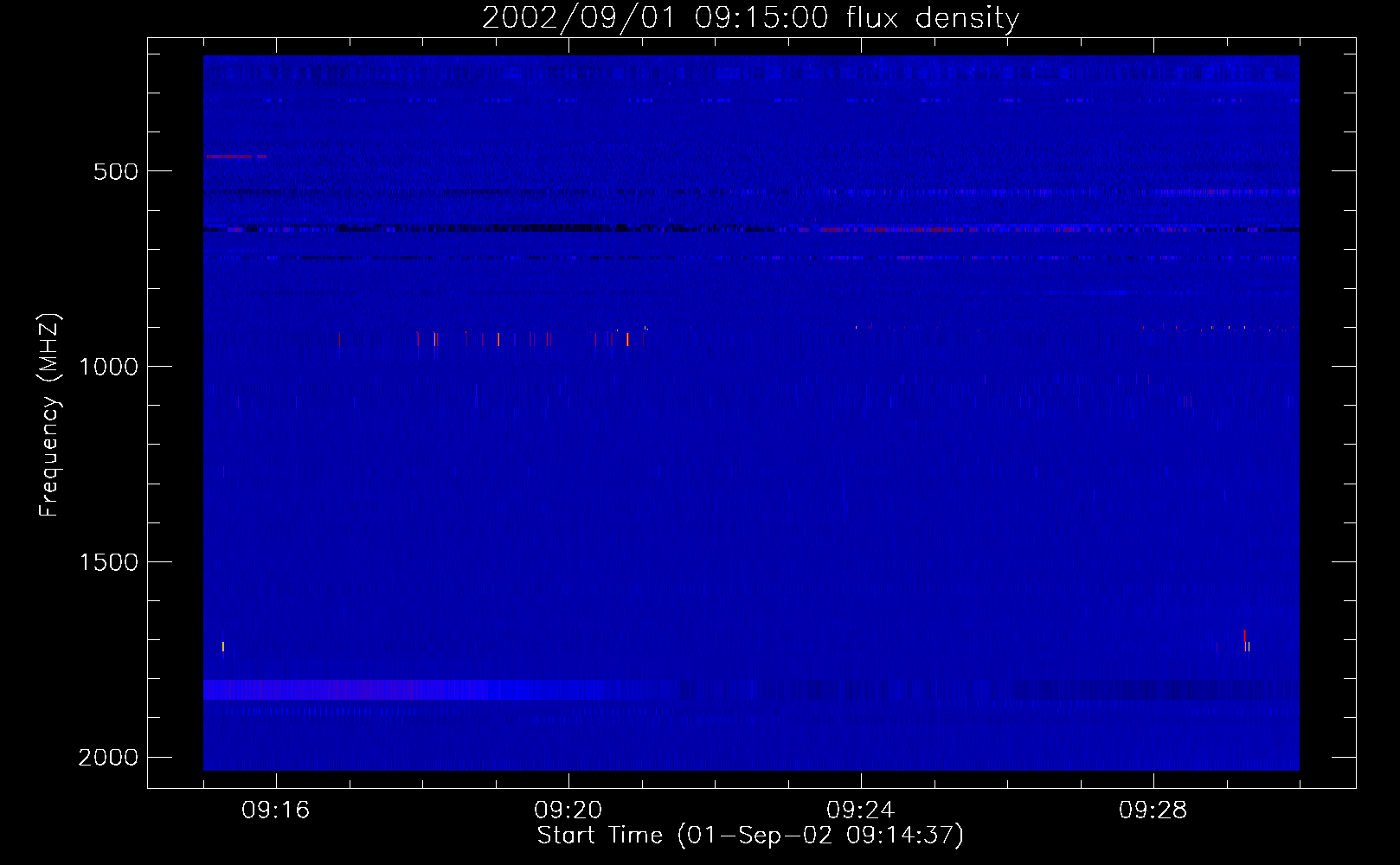Image resolution: width=1400 pixels, height=865 pixels.
Task: Click the 'Start Time (01-Sep-02 09:14:37)' label
Action: pyautogui.click(x=750, y=836)
